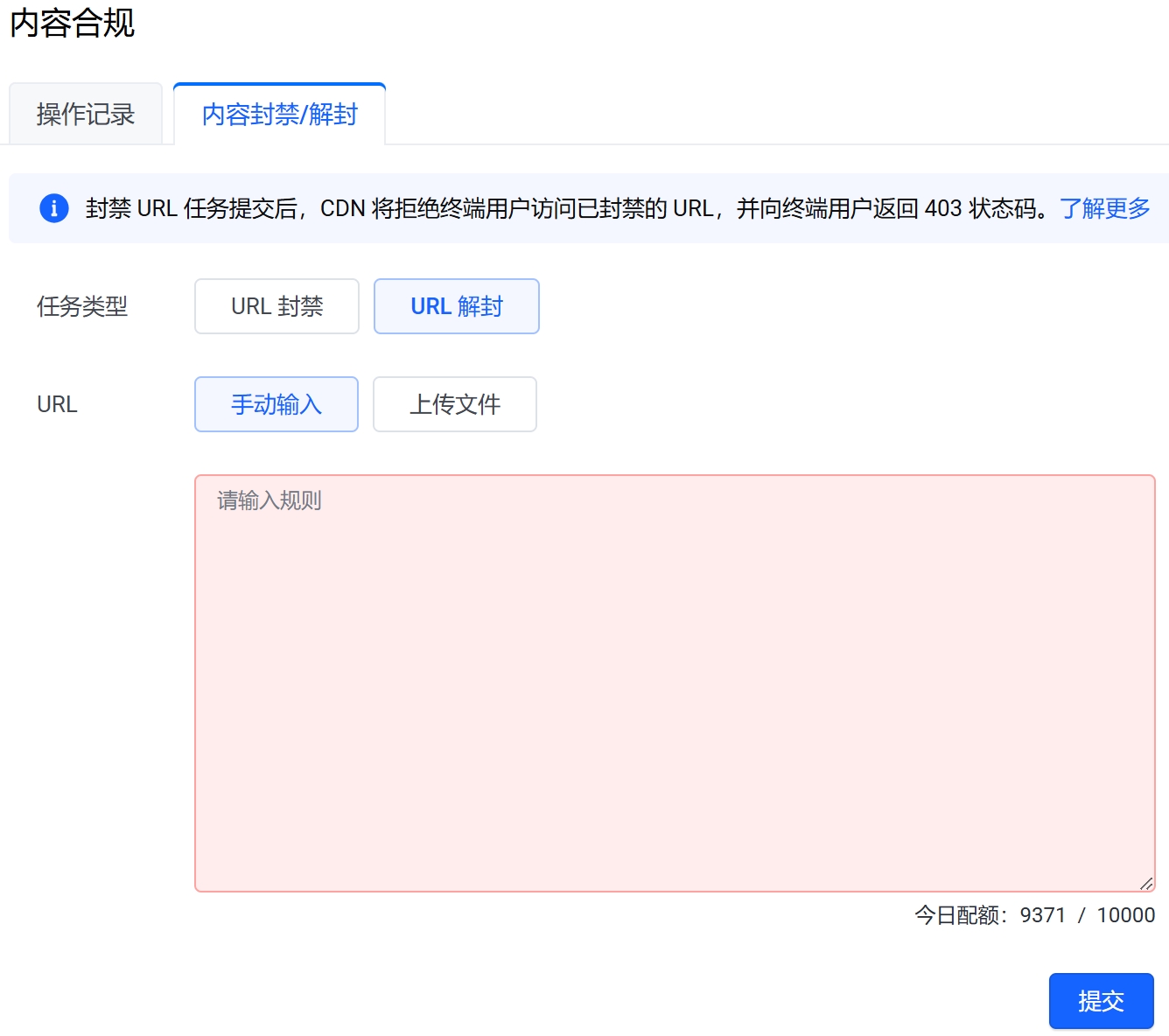
Task: Select the URL 封禁 task type
Action: coord(276,306)
